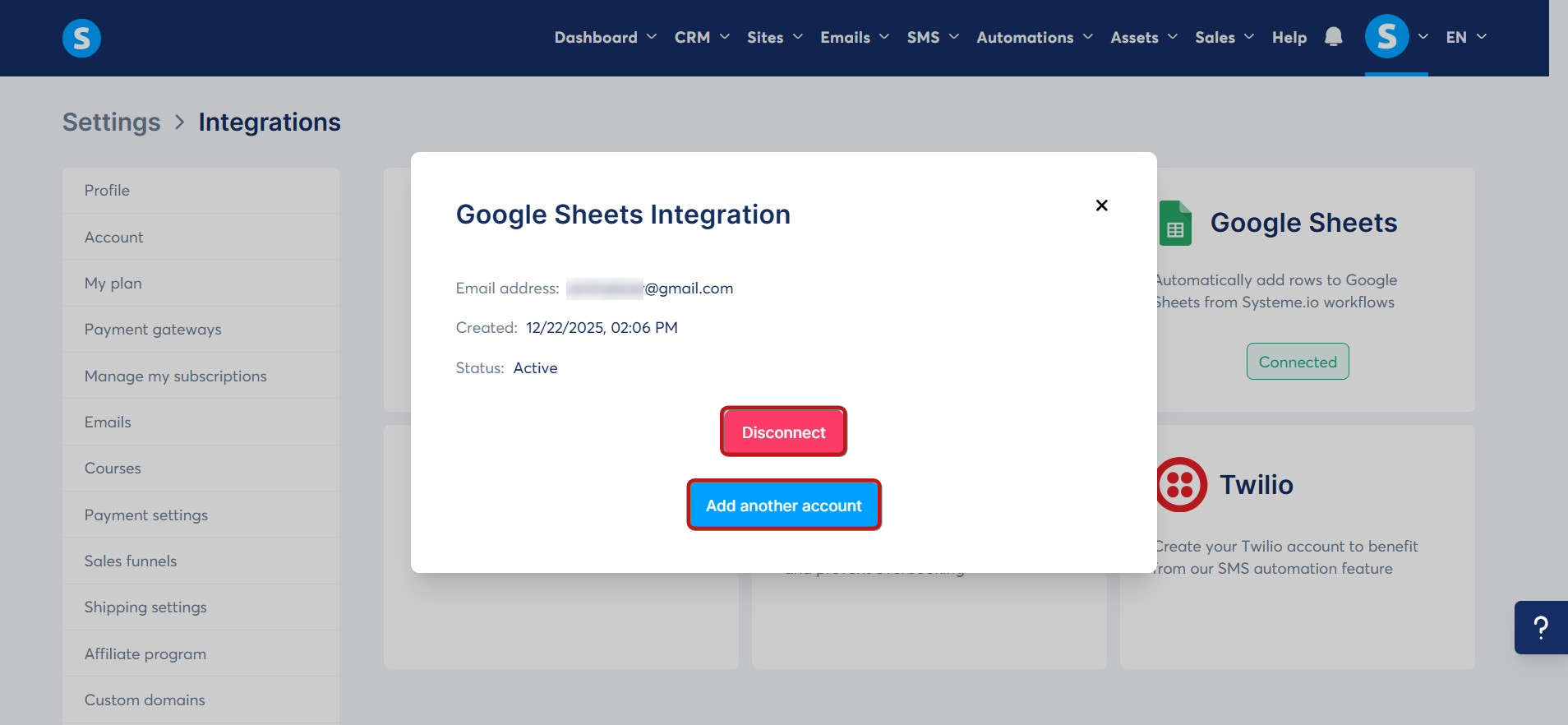1568x725 pixels.
Task: Click the Twilio card title
Action: coord(1257,485)
